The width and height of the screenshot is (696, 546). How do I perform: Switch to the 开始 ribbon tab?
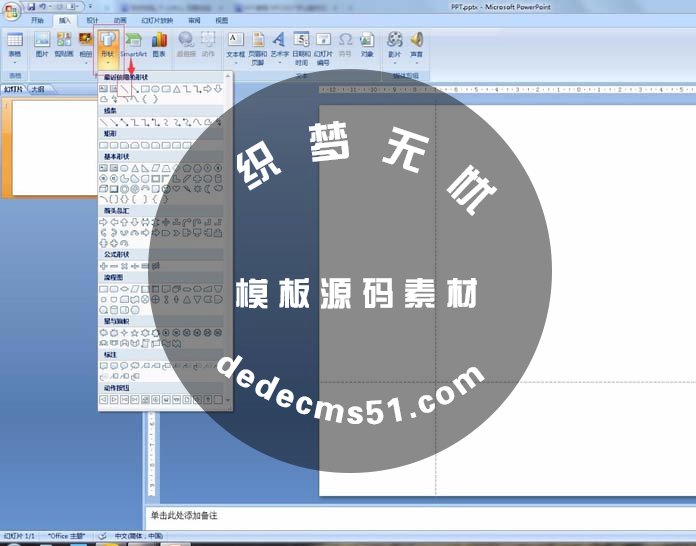click(x=37, y=20)
